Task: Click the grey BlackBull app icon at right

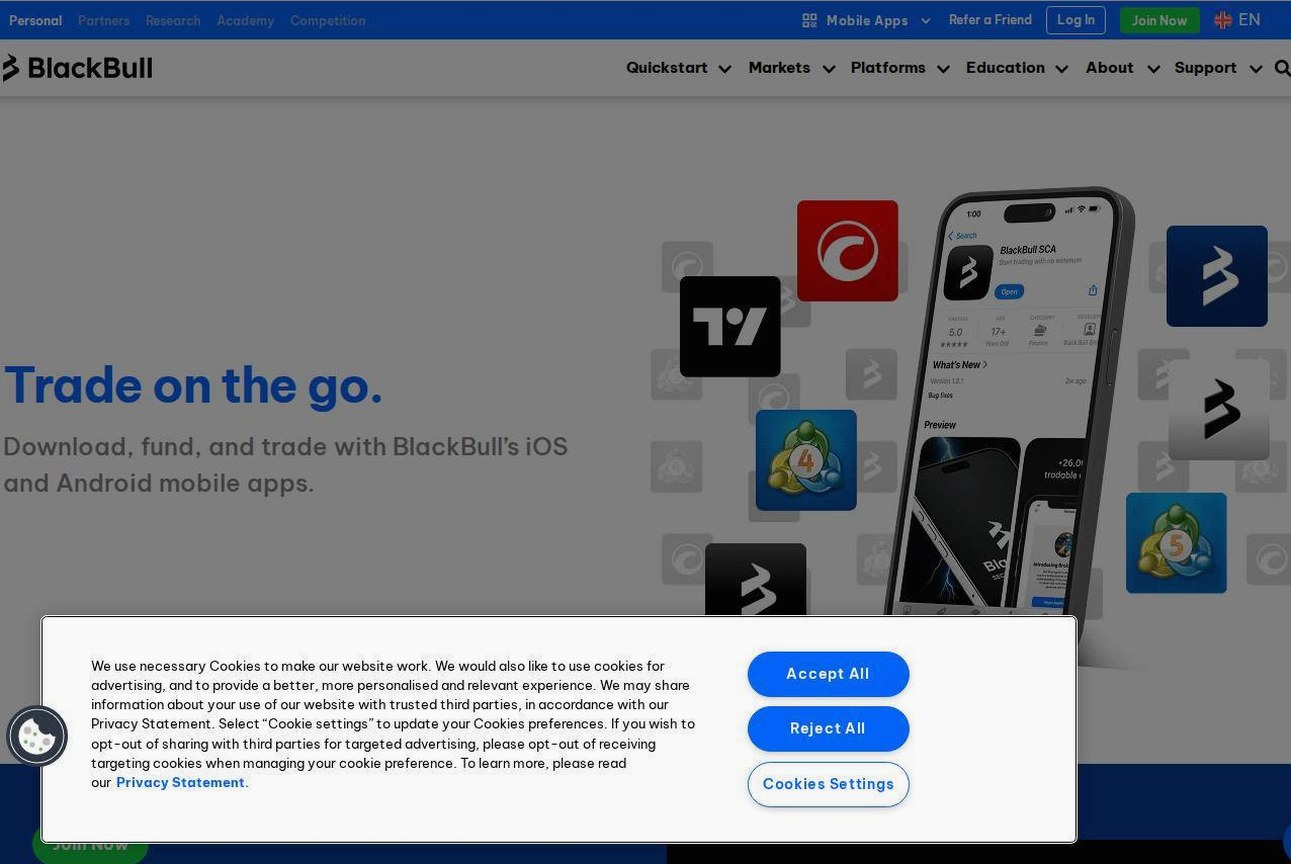Action: coord(1219,410)
